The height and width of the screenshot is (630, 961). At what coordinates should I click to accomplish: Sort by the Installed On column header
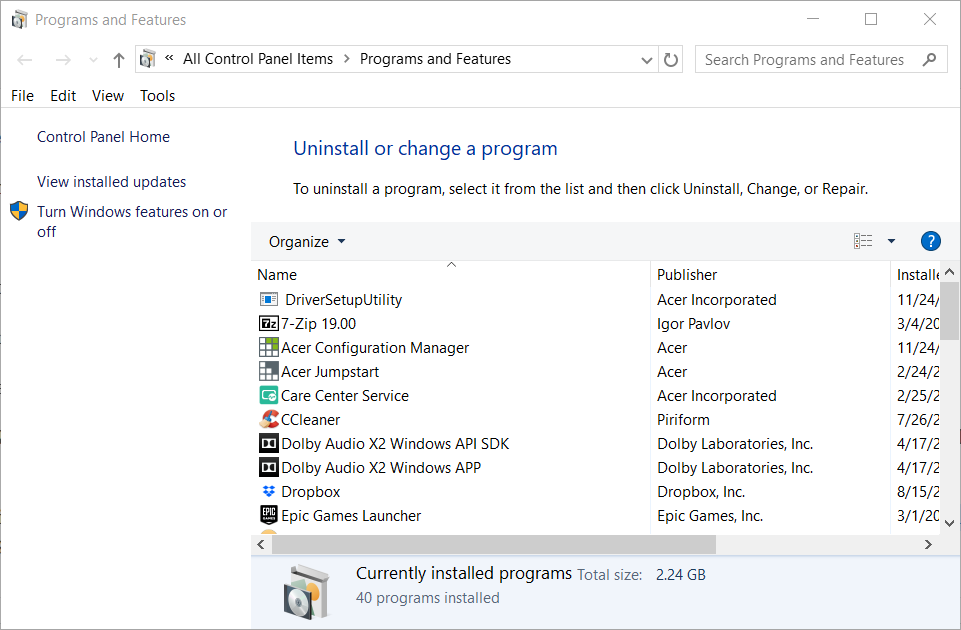click(x=915, y=275)
